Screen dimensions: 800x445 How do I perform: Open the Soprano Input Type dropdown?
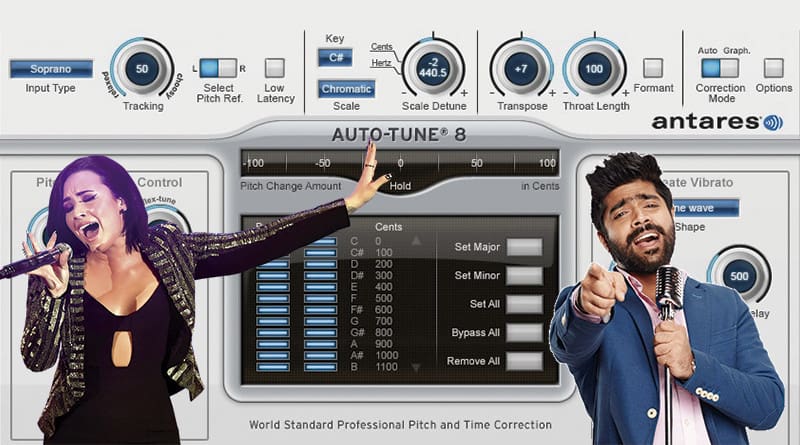pyautogui.click(x=51, y=69)
